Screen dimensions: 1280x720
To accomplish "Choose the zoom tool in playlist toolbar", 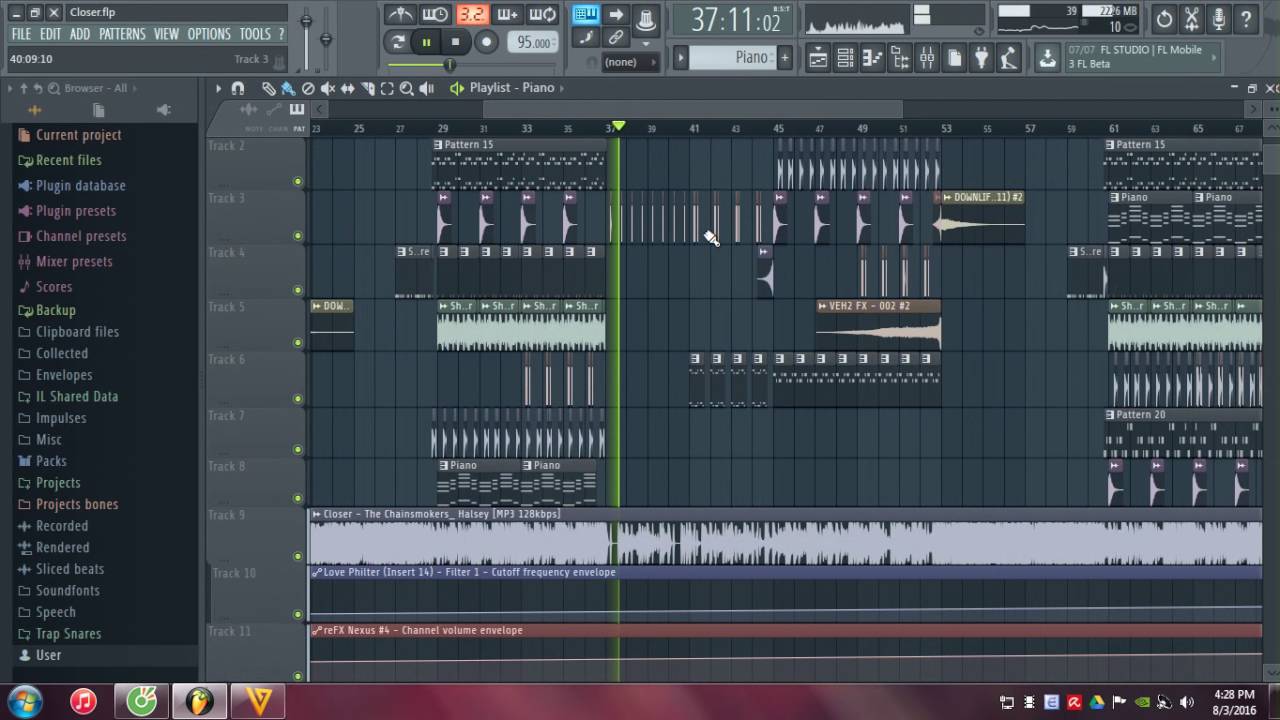I will [x=407, y=88].
